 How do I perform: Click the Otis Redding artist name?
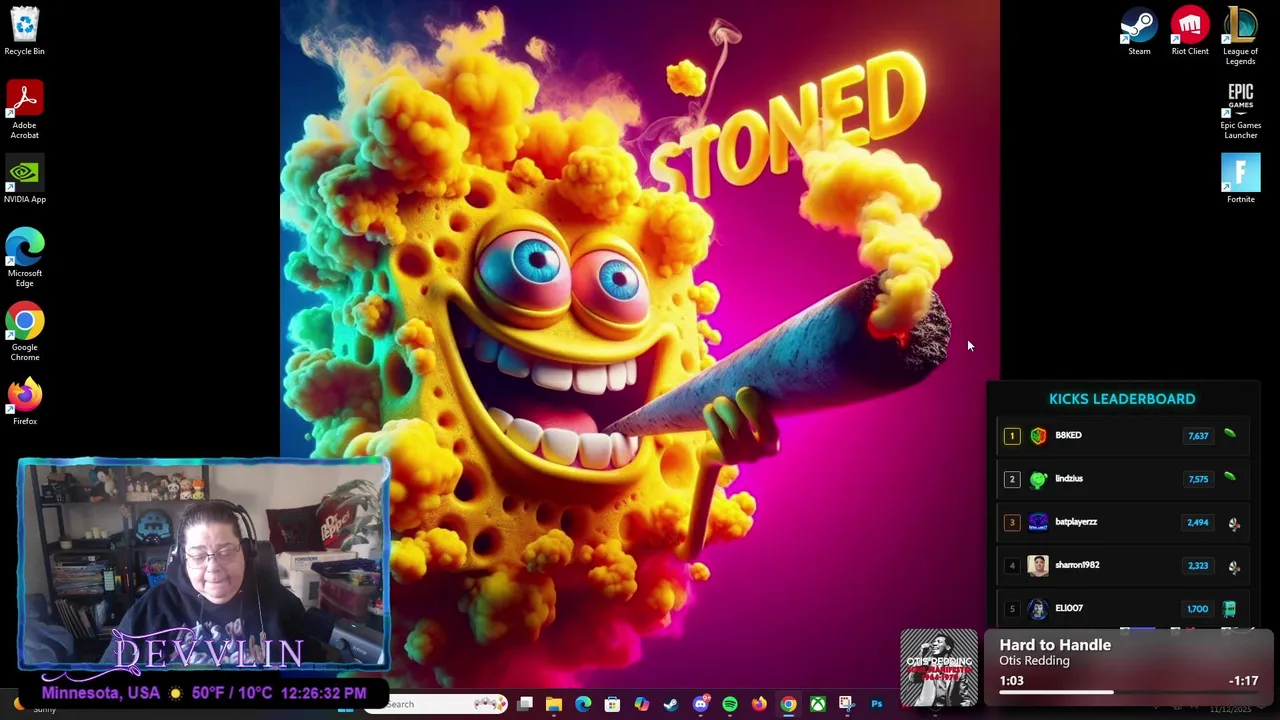(x=1034, y=661)
